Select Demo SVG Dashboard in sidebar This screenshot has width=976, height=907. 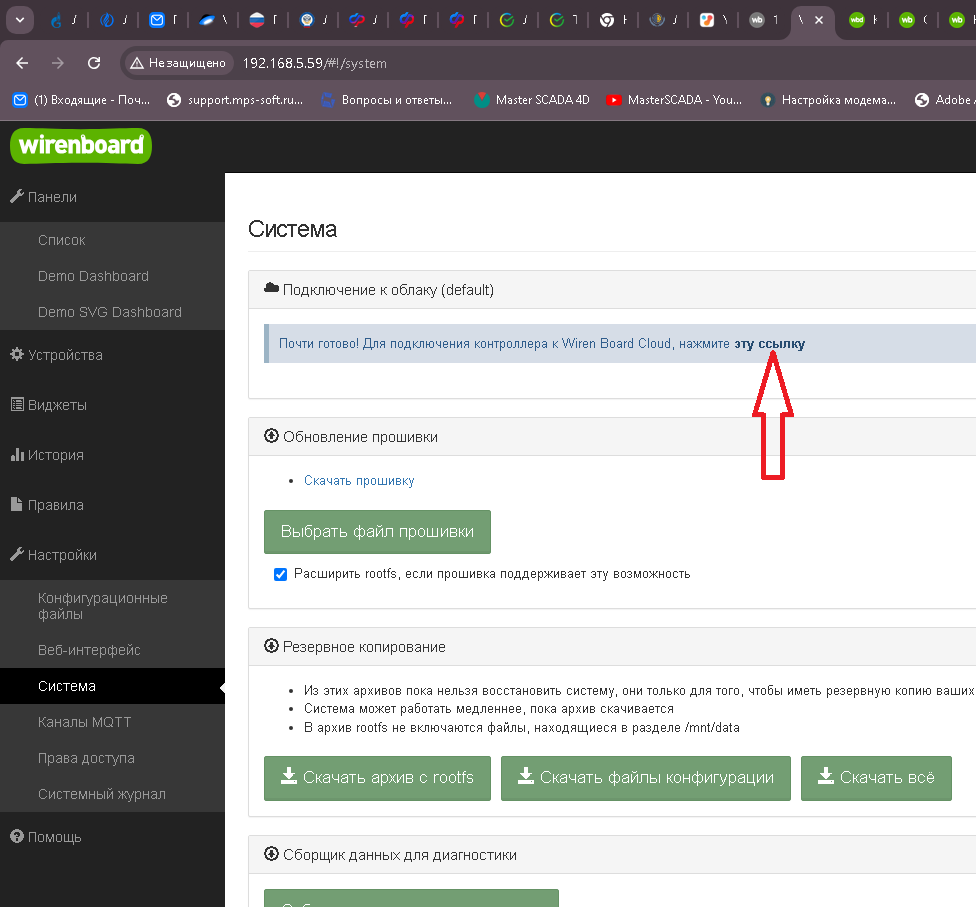pos(110,312)
